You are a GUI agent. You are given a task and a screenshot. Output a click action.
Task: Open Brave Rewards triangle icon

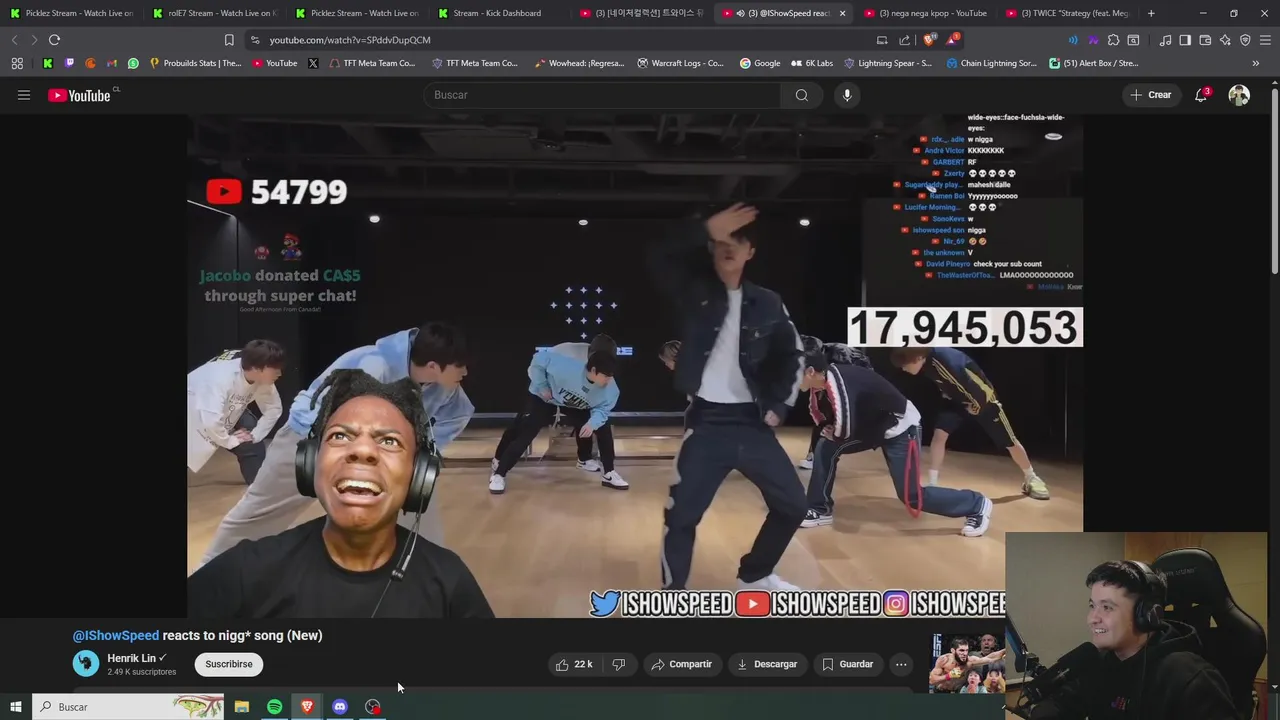(952, 40)
